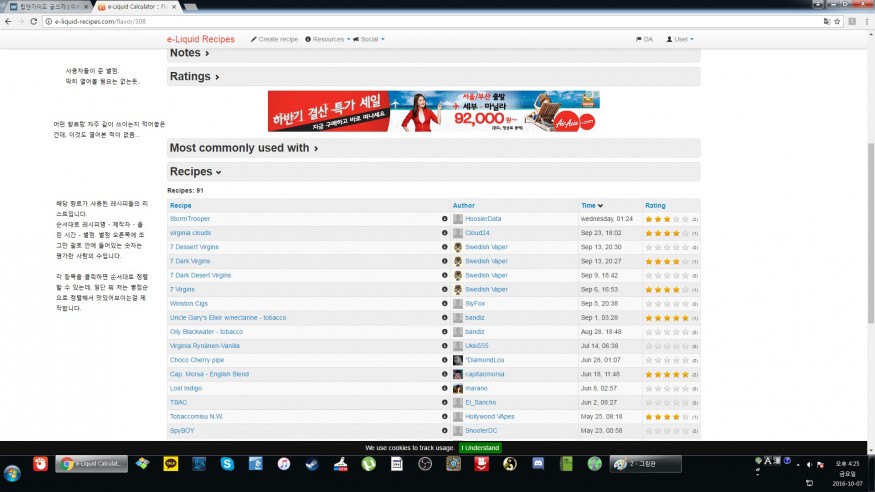Click the volume icon in system tray

click(x=809, y=464)
